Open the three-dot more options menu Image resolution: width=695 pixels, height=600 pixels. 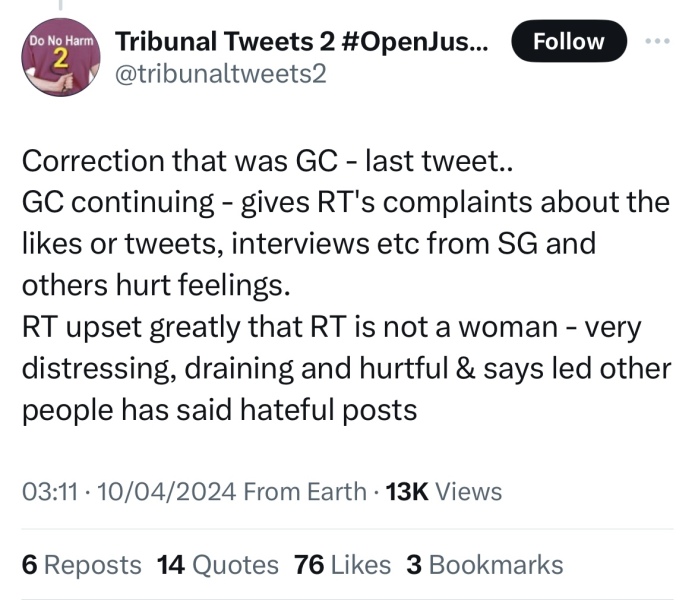point(656,42)
